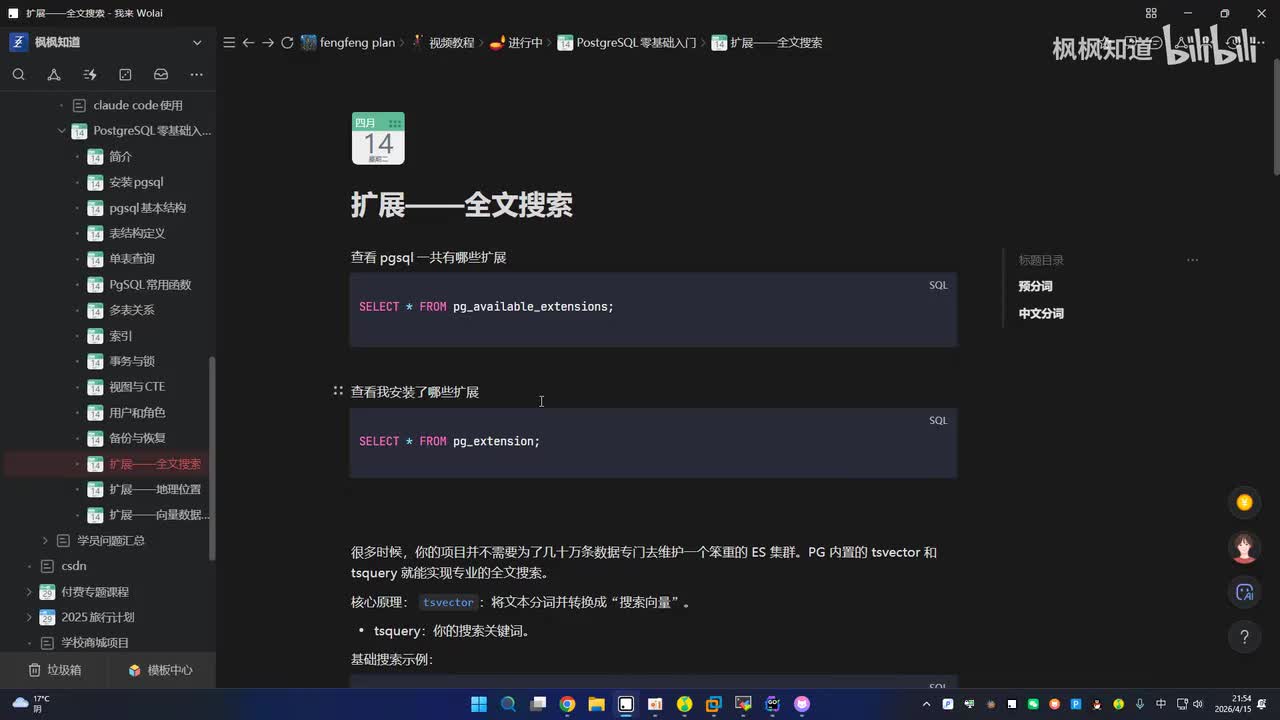Expand the 2025 旅行计划 tree node
Screen dimensions: 1280x720
pos(29,617)
